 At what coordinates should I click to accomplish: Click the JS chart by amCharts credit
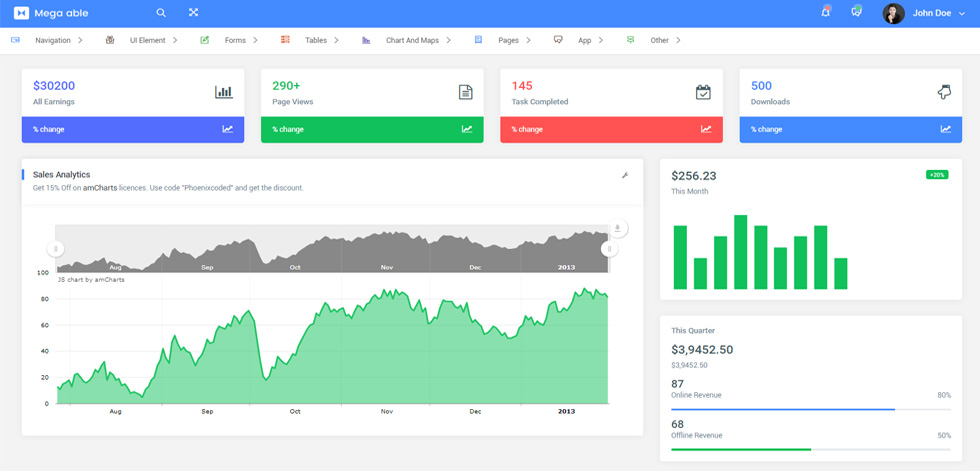coord(91,280)
